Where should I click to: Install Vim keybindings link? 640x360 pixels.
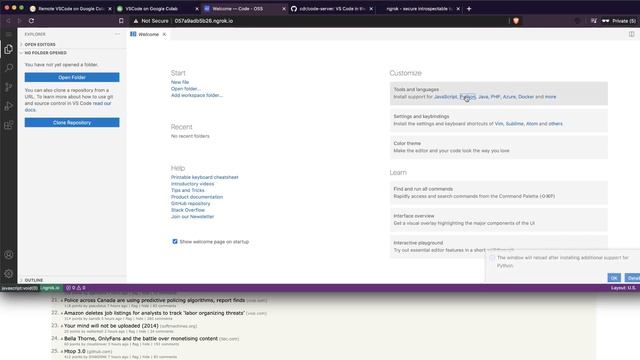499,124
